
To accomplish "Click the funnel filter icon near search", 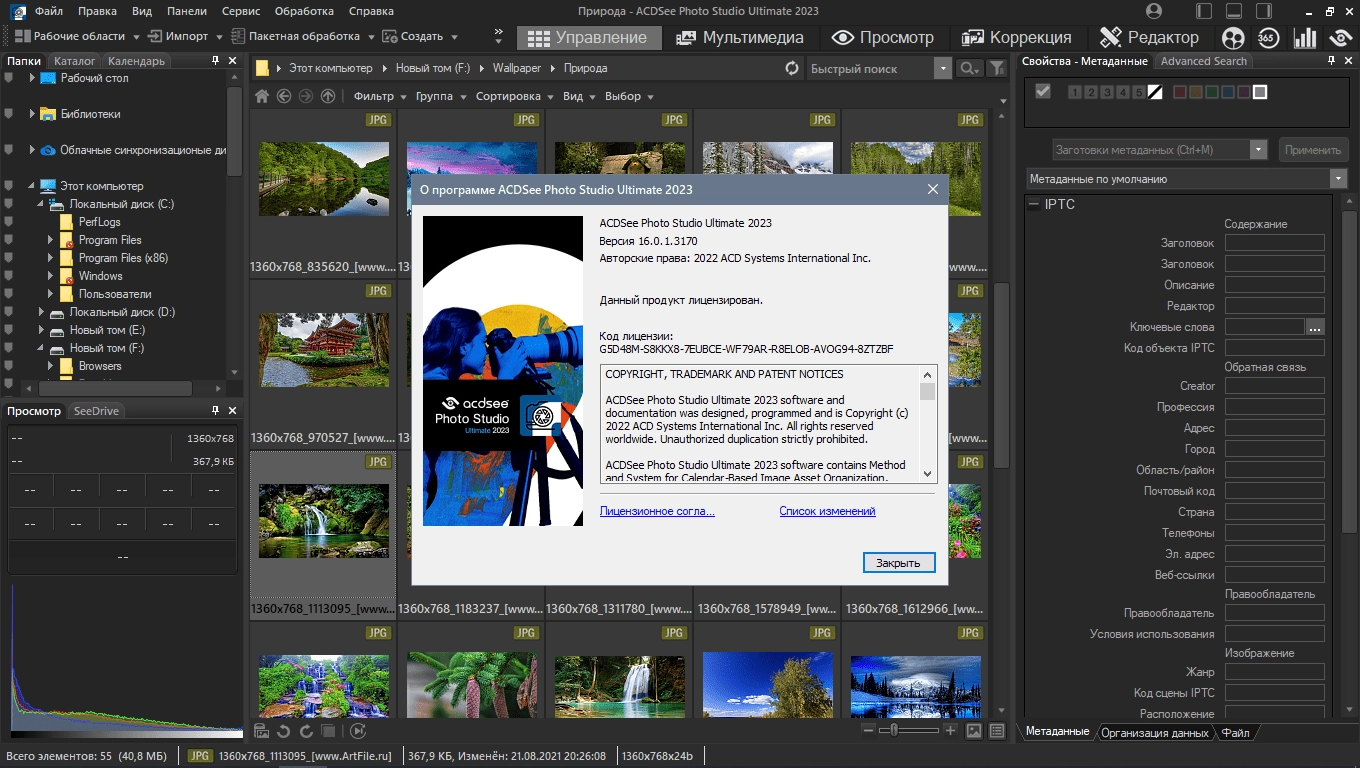I will 997,68.
